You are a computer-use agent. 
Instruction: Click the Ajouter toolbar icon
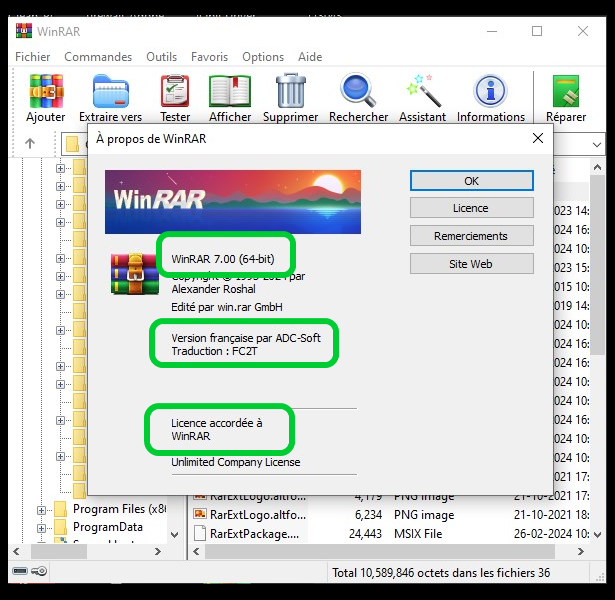(46, 91)
